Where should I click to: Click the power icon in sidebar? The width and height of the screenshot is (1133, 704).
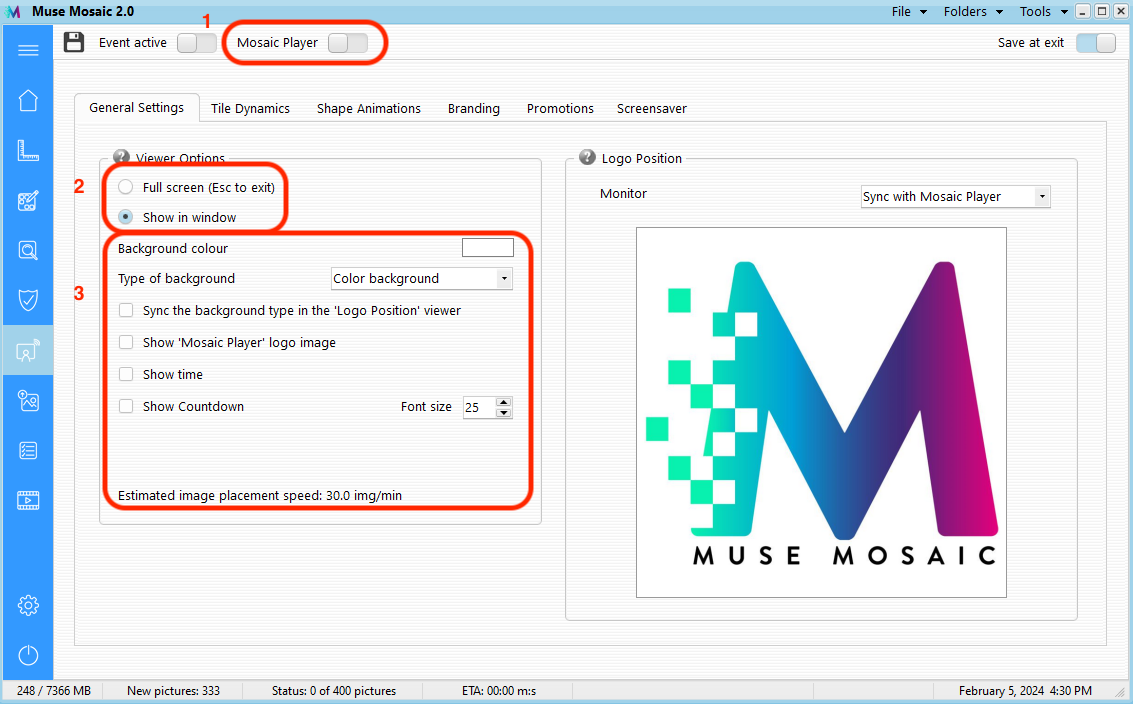pos(28,655)
